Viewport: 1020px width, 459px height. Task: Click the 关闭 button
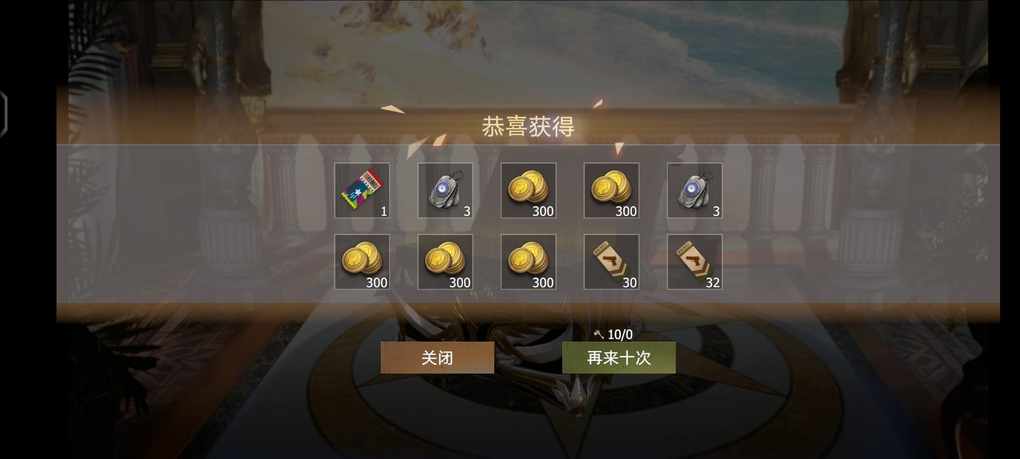(437, 358)
